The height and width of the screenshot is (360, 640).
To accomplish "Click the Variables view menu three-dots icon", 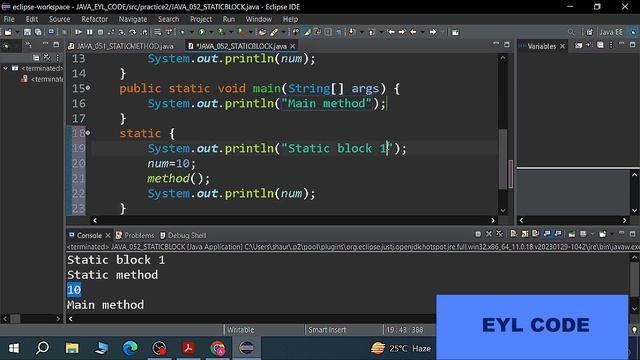I will pyautogui.click(x=611, y=45).
